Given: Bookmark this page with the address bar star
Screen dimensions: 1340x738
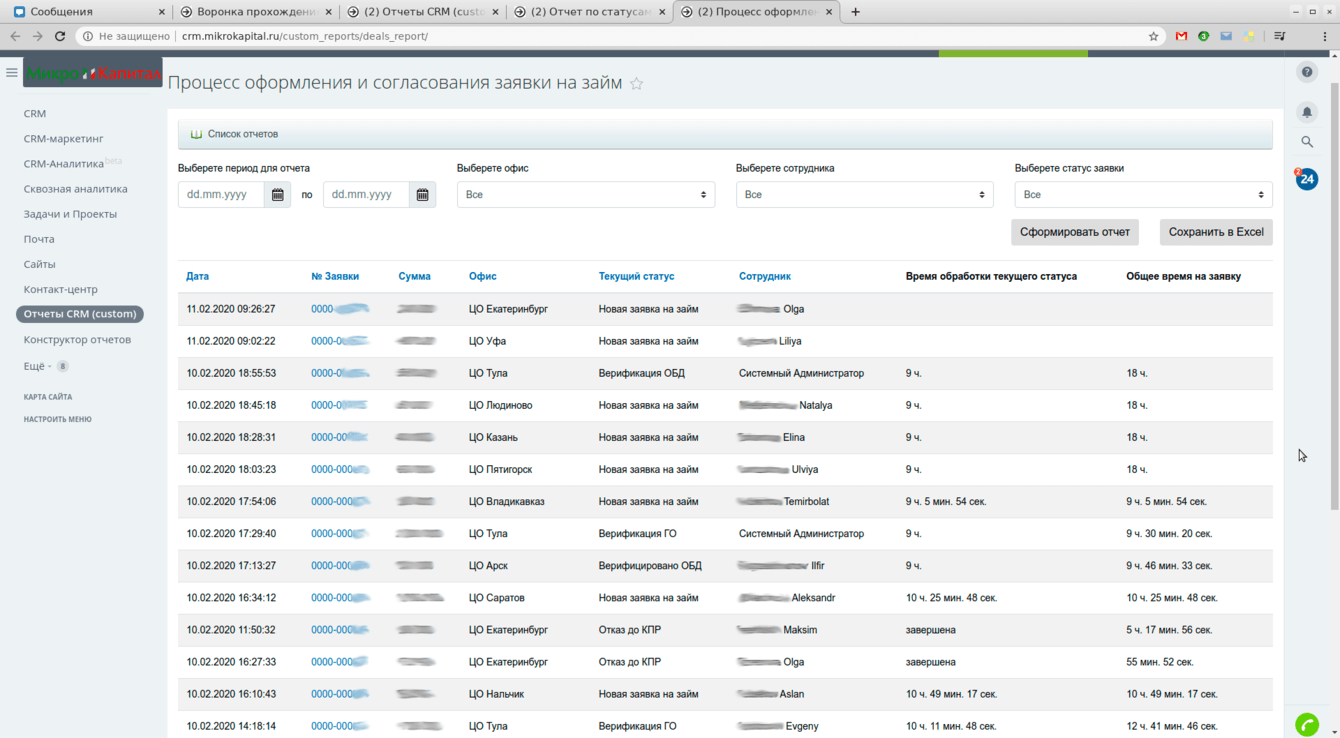Looking at the screenshot, I should (1153, 36).
